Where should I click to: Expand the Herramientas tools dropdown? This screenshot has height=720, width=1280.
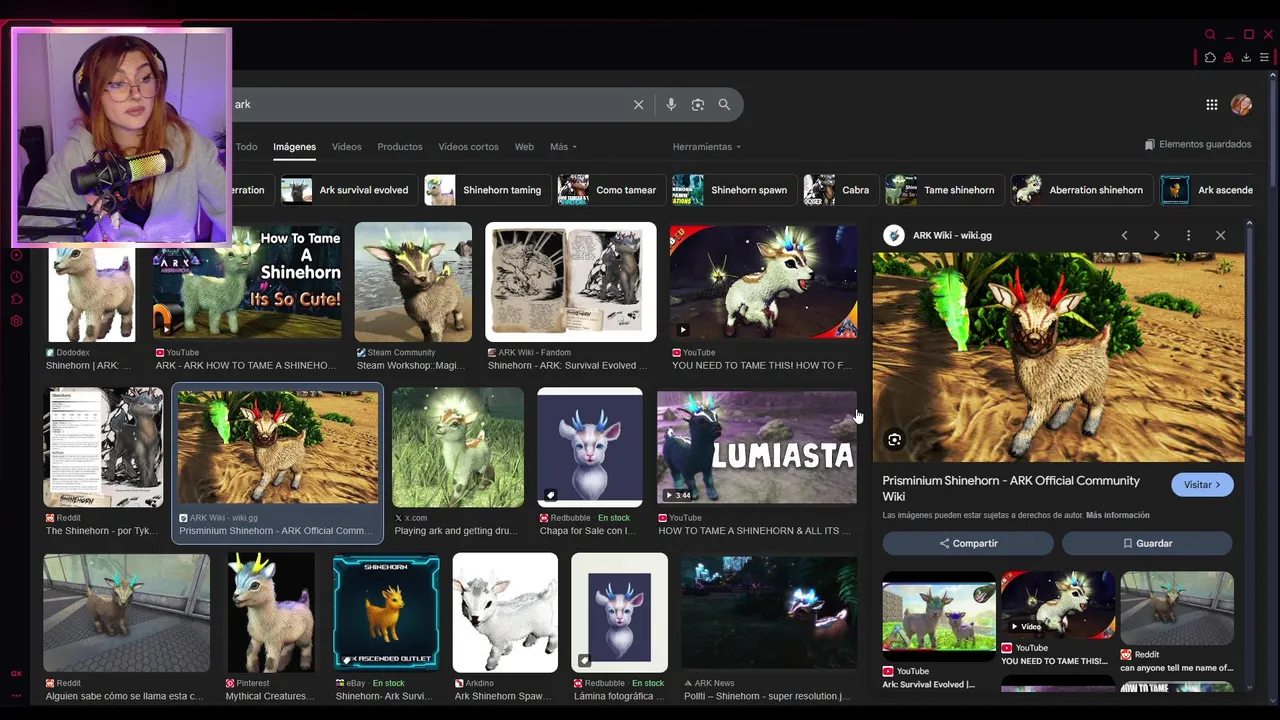pyautogui.click(x=707, y=147)
